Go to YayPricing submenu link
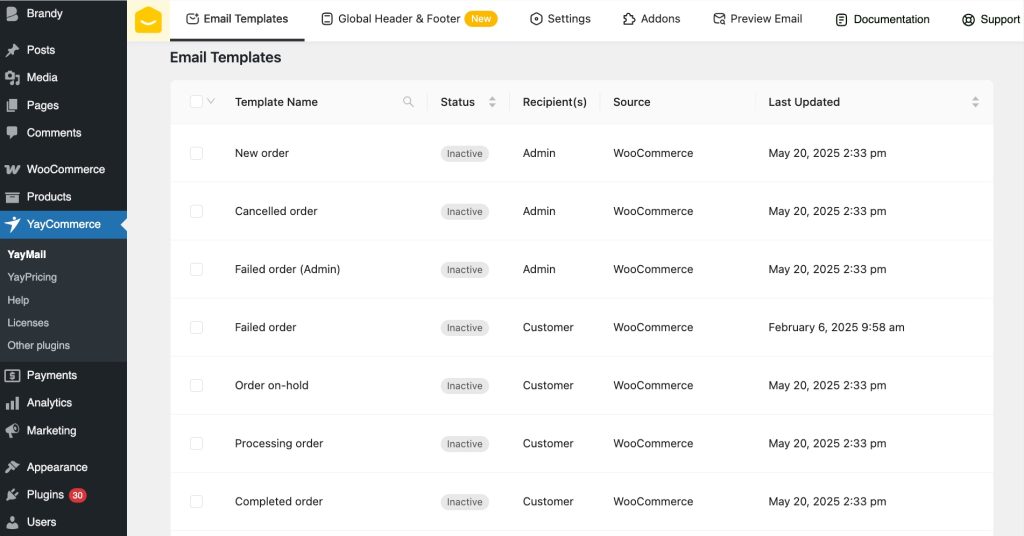The image size is (1024, 536). click(x=32, y=277)
